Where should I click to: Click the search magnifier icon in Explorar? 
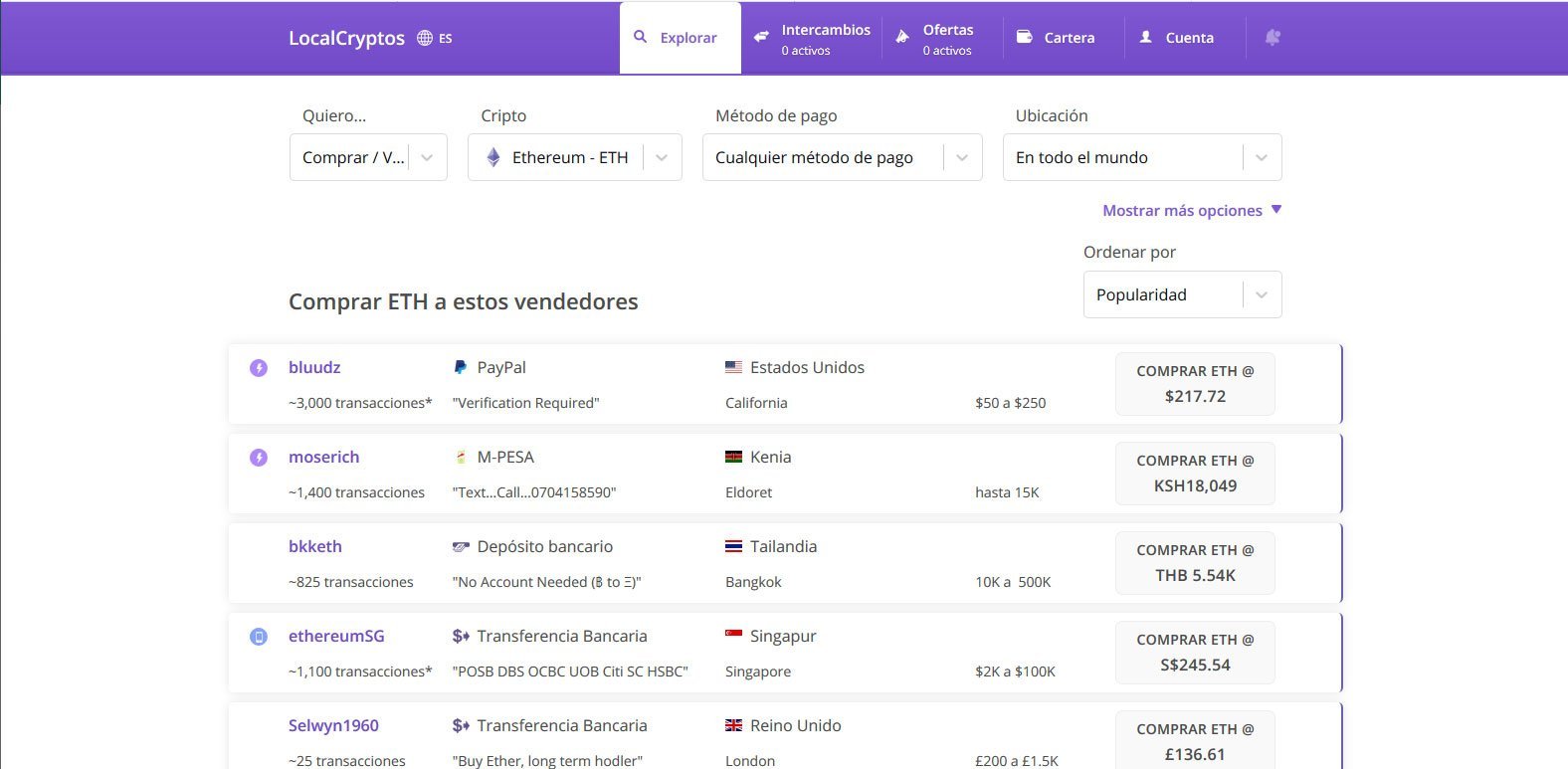coord(640,37)
